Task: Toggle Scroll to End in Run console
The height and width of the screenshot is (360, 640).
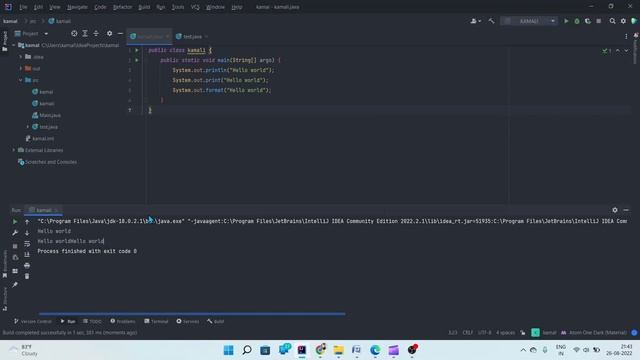Action: [27, 254]
